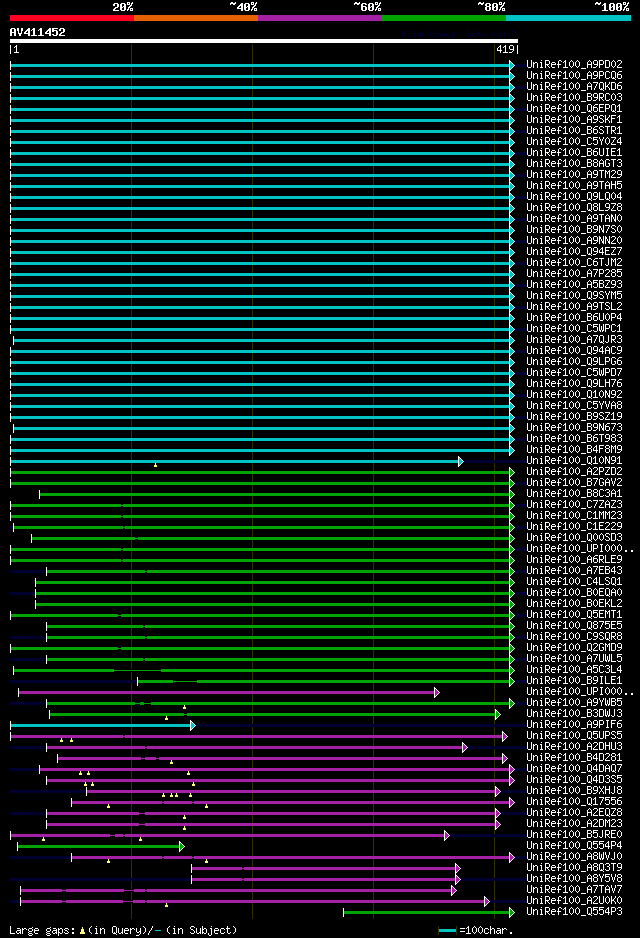Select the label UniRef100_C7ZAZ3
The width and height of the screenshot is (640, 938).
pos(574,504)
